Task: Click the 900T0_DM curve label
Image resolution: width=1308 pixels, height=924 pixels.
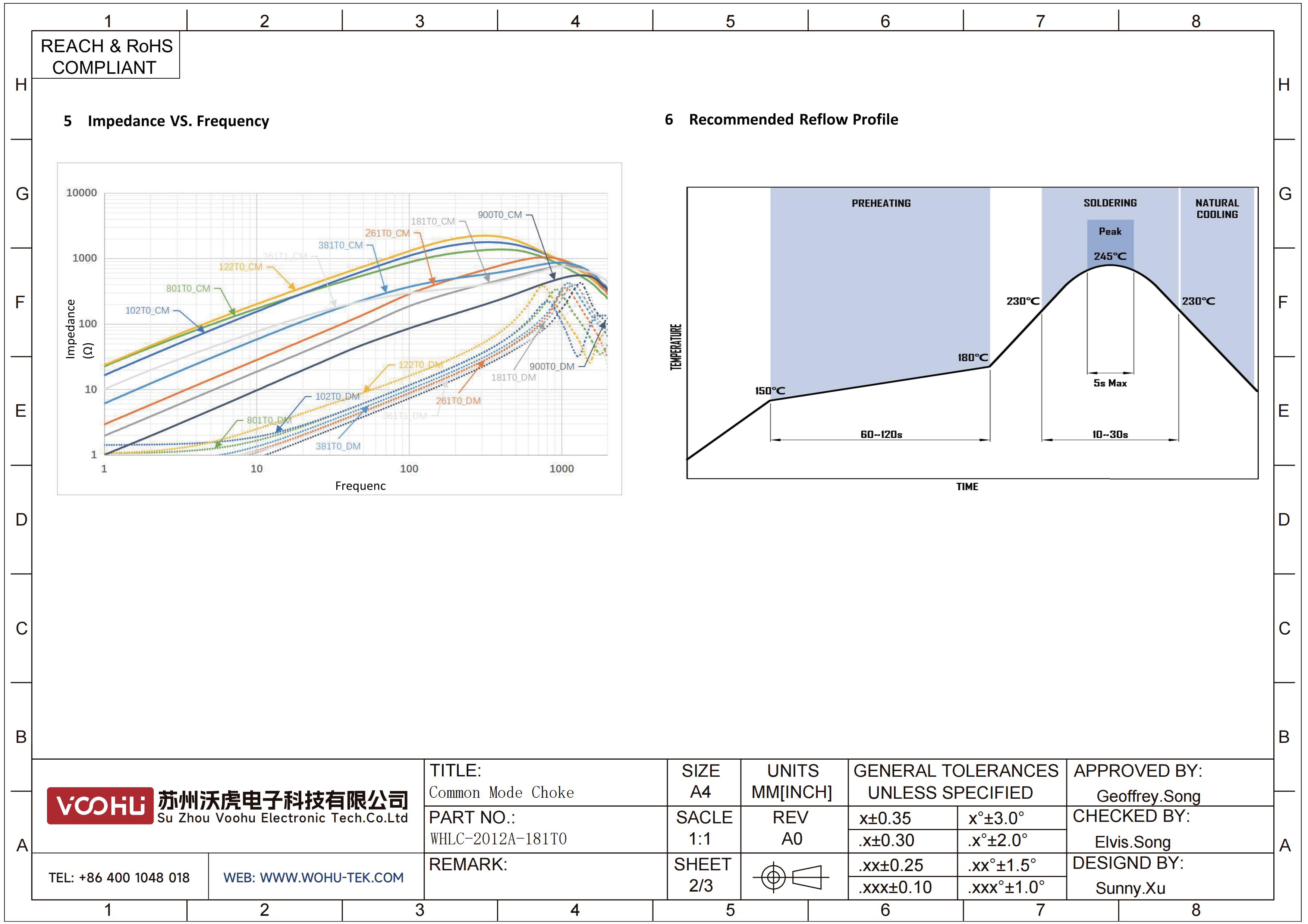Action: 552,366
